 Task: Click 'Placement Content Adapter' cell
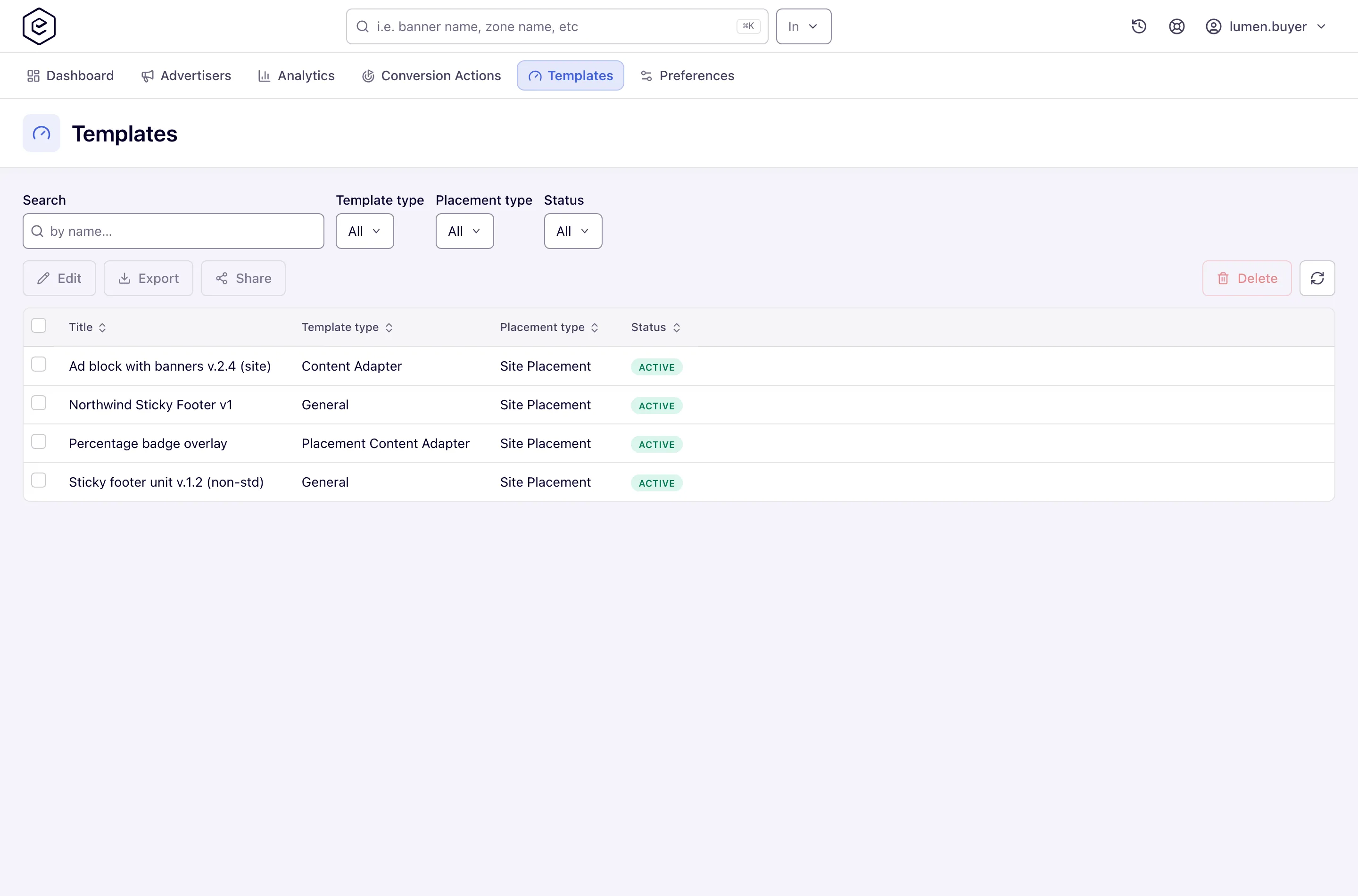pos(386,443)
